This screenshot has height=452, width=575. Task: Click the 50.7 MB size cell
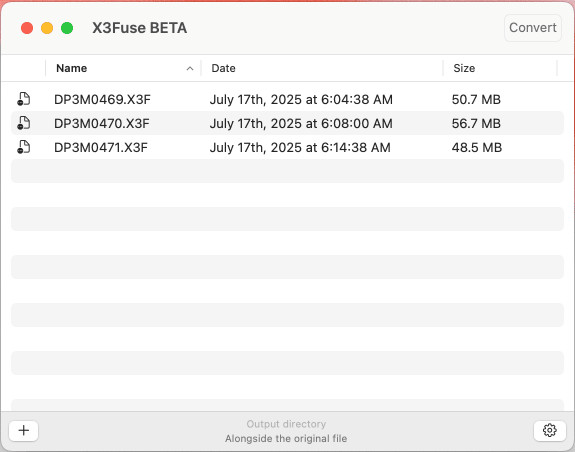[x=476, y=99]
